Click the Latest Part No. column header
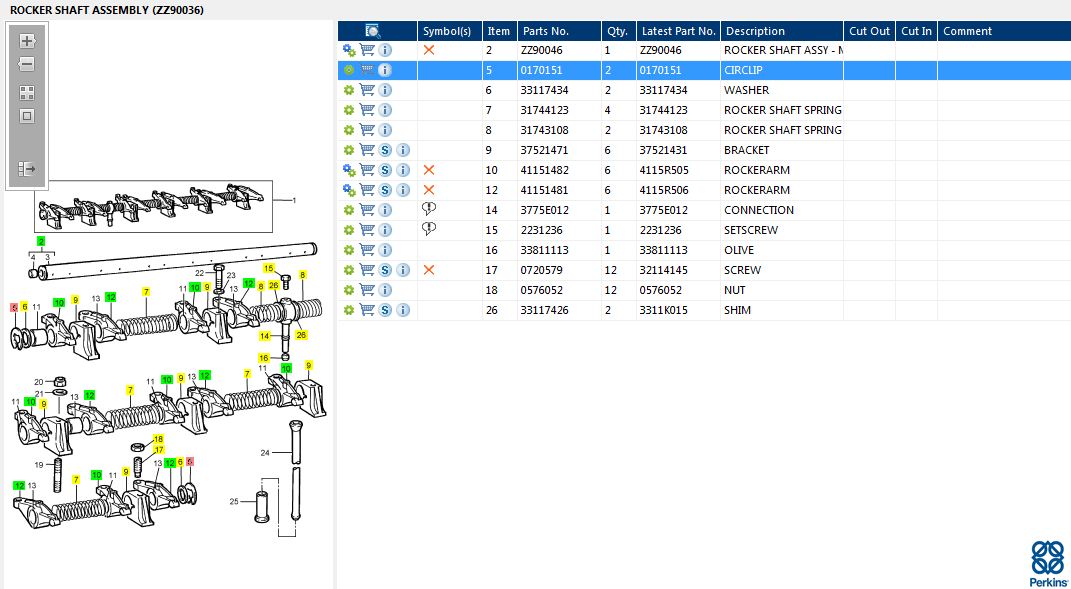This screenshot has width=1071, height=589. (678, 31)
